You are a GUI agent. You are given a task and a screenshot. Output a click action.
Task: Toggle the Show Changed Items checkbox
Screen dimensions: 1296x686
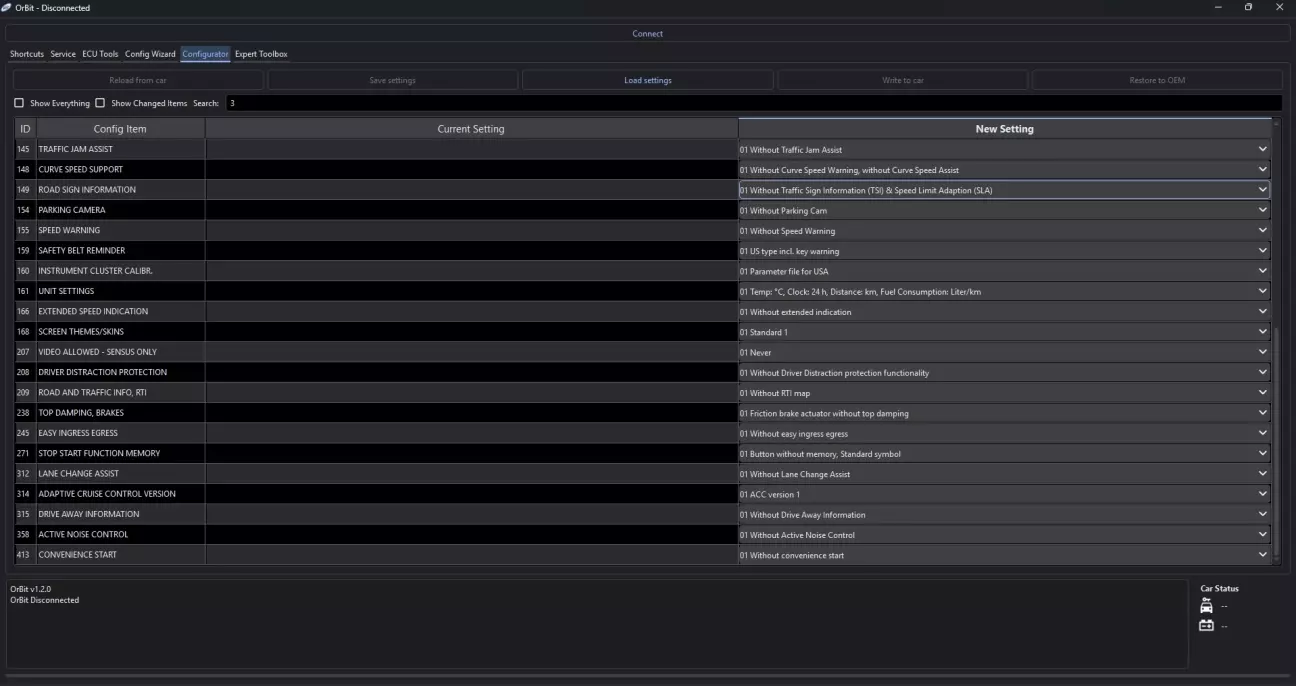pos(100,103)
